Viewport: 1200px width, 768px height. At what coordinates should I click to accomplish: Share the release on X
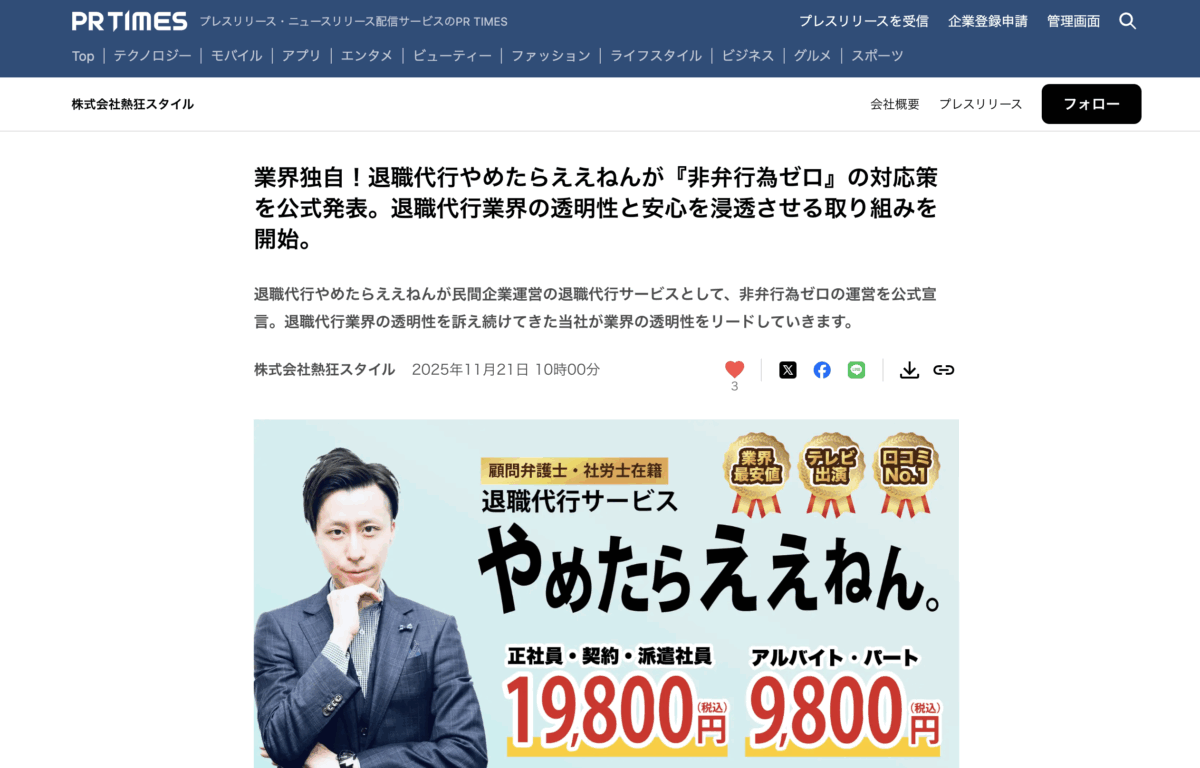tap(788, 370)
